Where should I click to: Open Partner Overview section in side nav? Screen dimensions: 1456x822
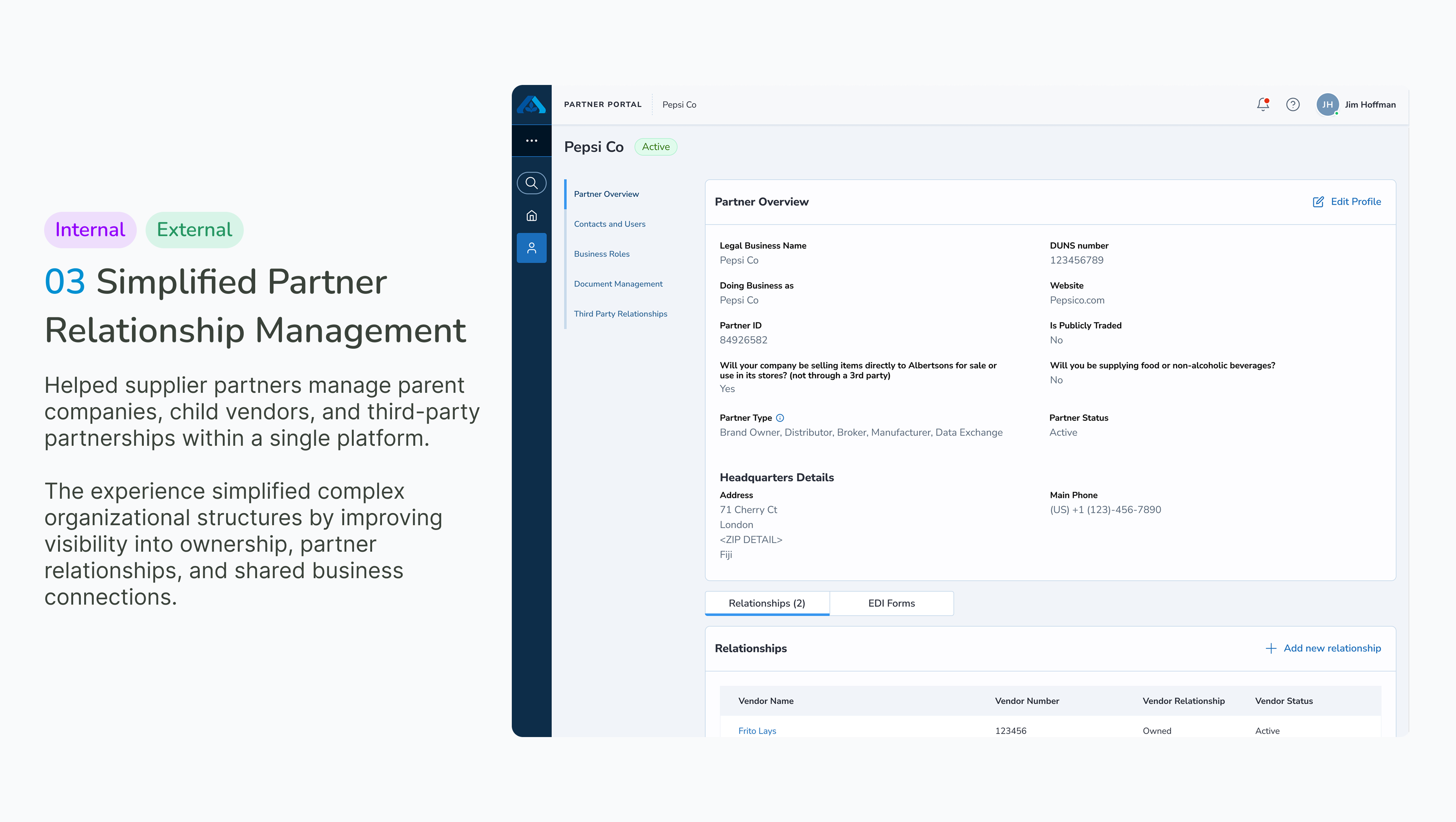606,194
